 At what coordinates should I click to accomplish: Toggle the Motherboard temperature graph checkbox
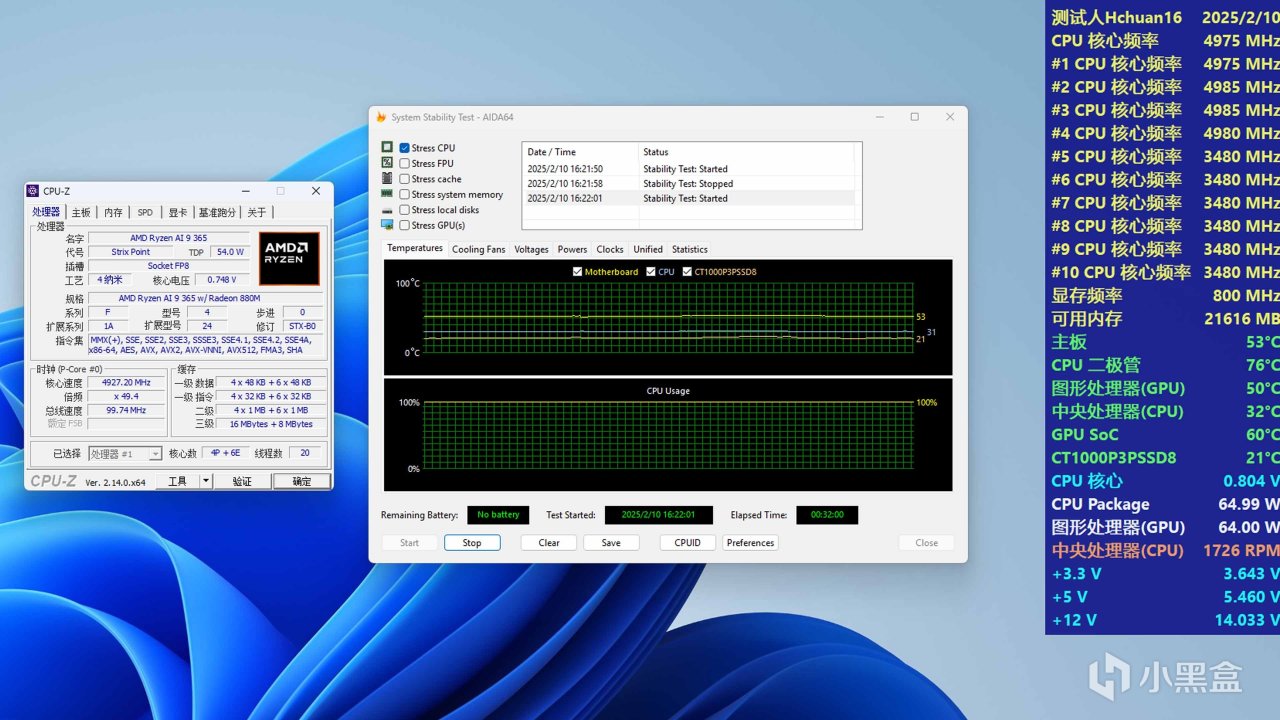(577, 272)
